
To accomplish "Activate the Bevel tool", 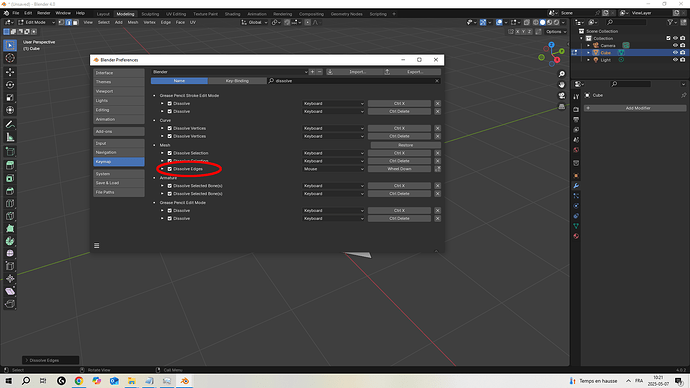I will [10, 191].
